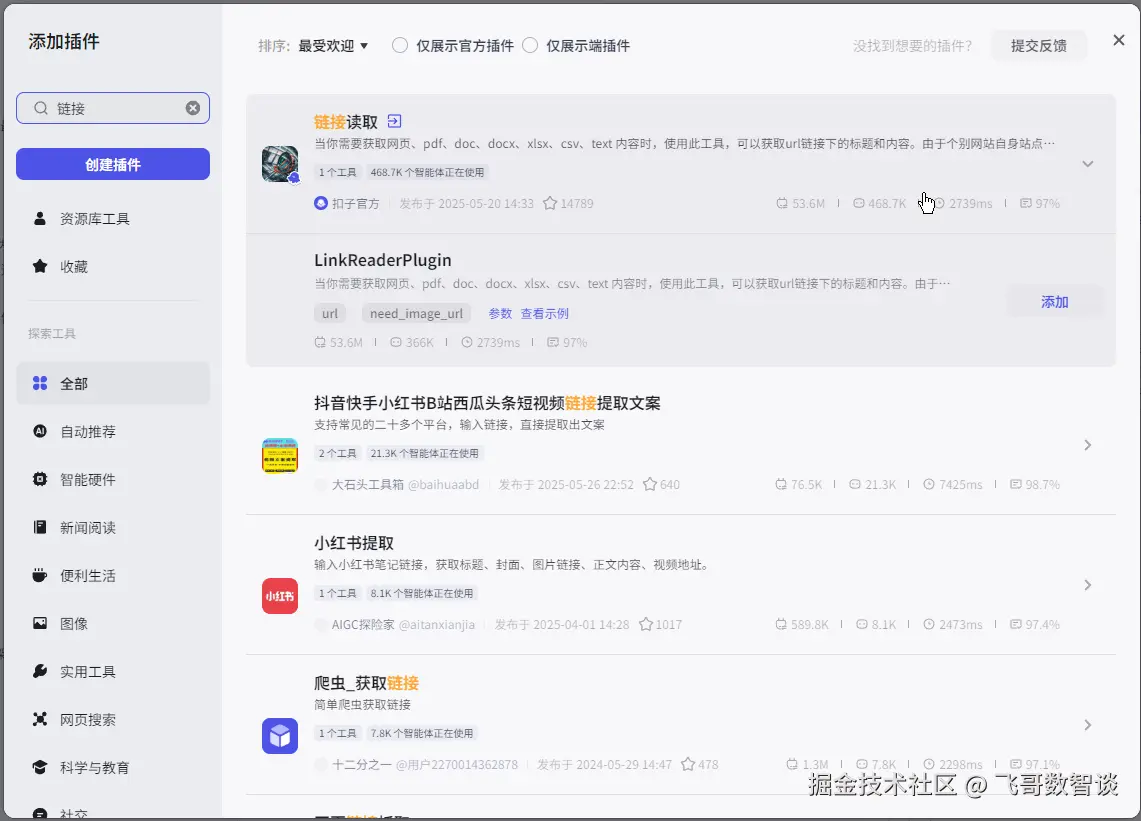Close the 添加插件 dialog
The width and height of the screenshot is (1141, 821).
coord(1118,40)
